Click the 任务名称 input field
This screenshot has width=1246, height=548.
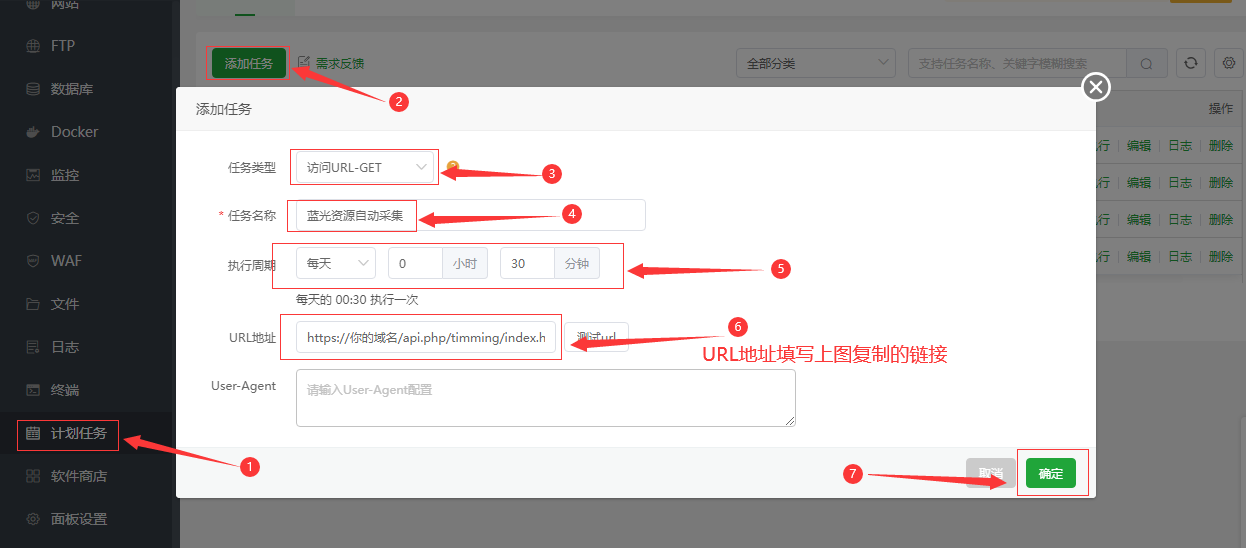pyautogui.click(x=470, y=215)
